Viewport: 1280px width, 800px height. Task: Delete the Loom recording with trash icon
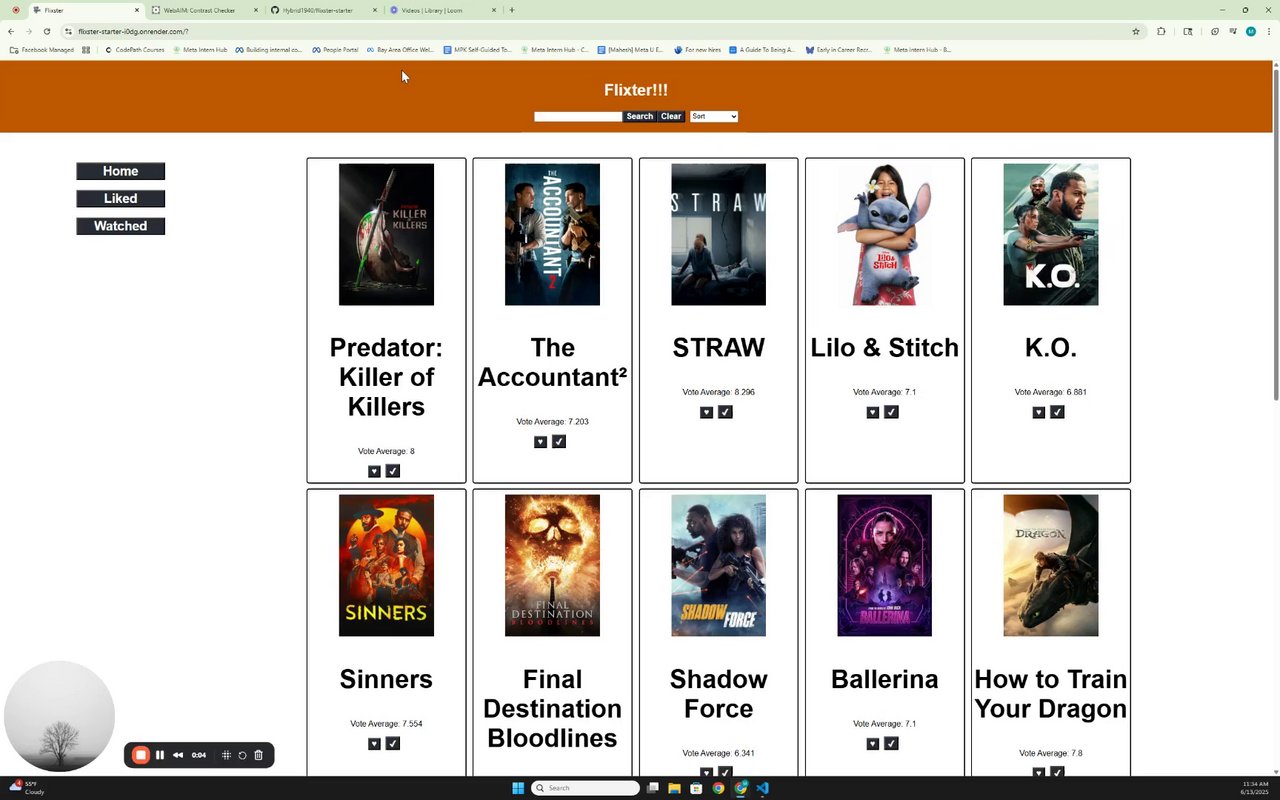[258, 755]
